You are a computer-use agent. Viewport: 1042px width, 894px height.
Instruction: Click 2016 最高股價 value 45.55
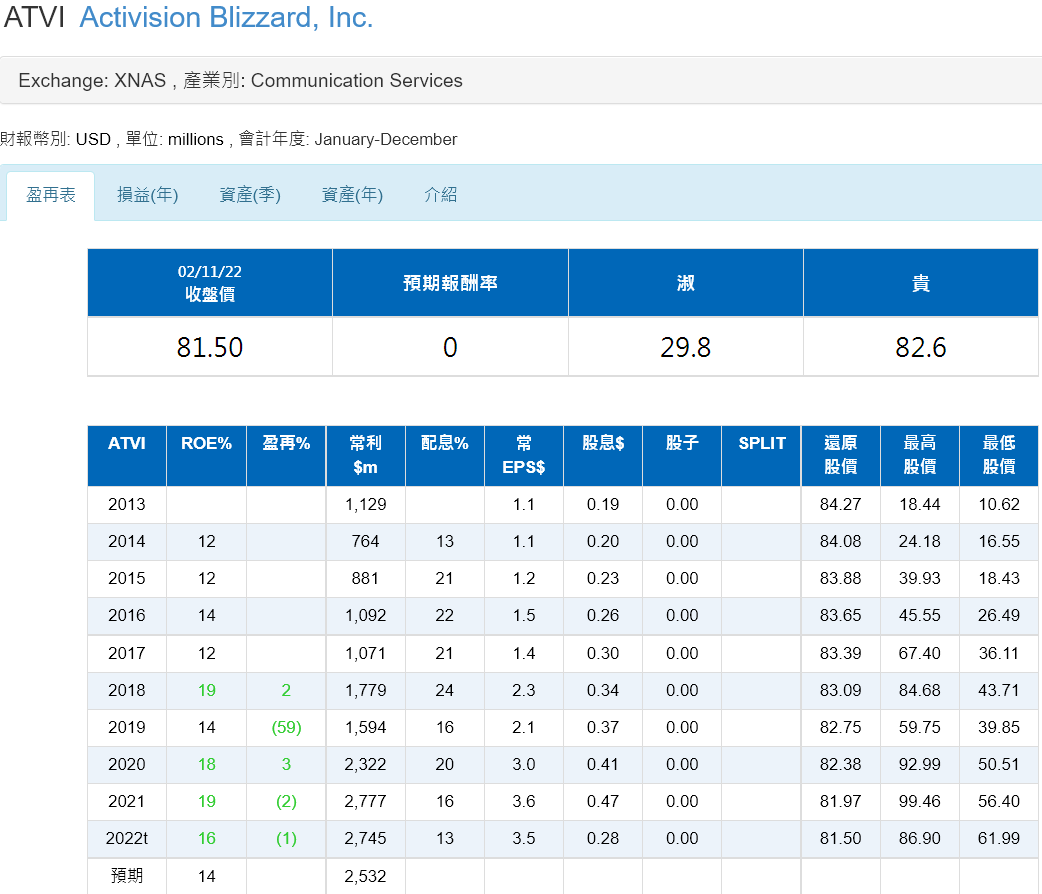click(x=920, y=615)
